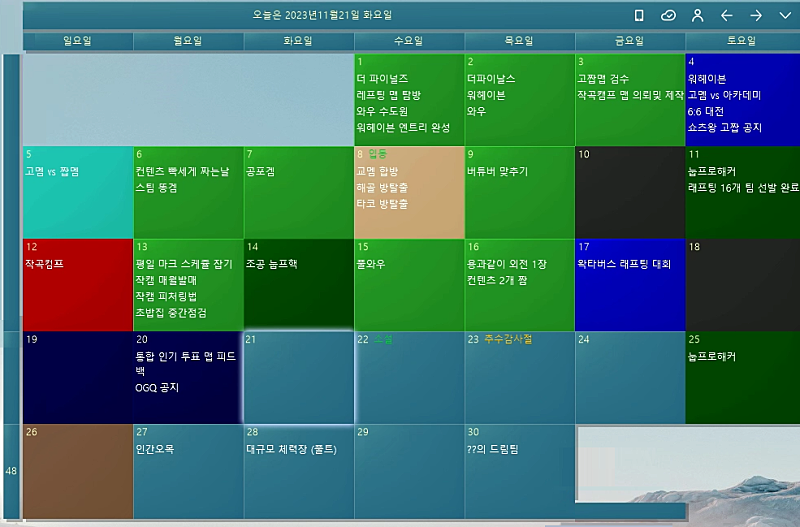The width and height of the screenshot is (800, 527).
Task: Click '공포겜' event on day 7
Action: tap(260, 171)
